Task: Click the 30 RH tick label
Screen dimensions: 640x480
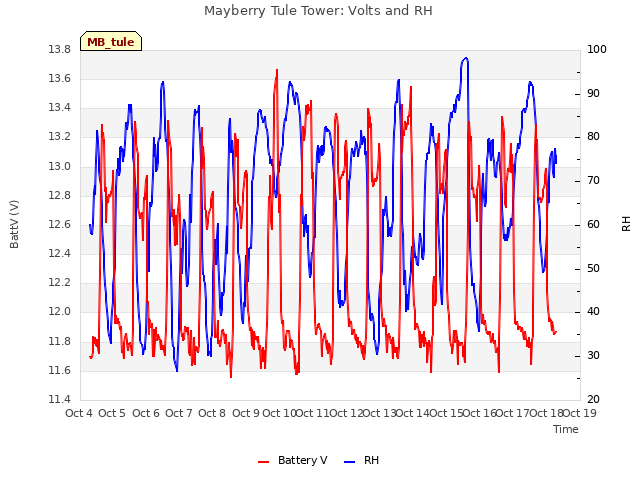Action: [x=593, y=356]
